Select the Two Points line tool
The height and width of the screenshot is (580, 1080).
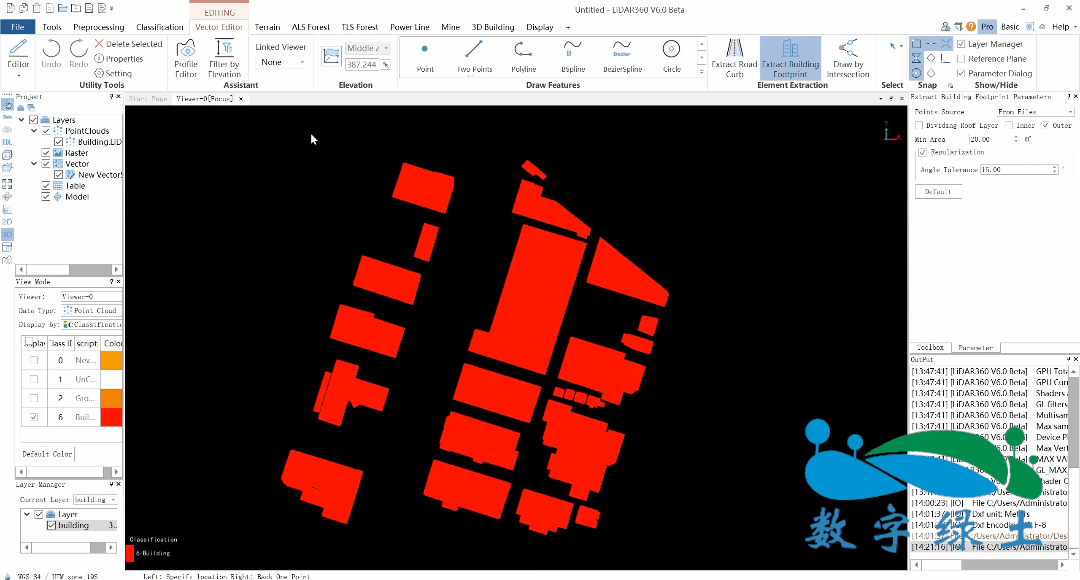(x=474, y=56)
